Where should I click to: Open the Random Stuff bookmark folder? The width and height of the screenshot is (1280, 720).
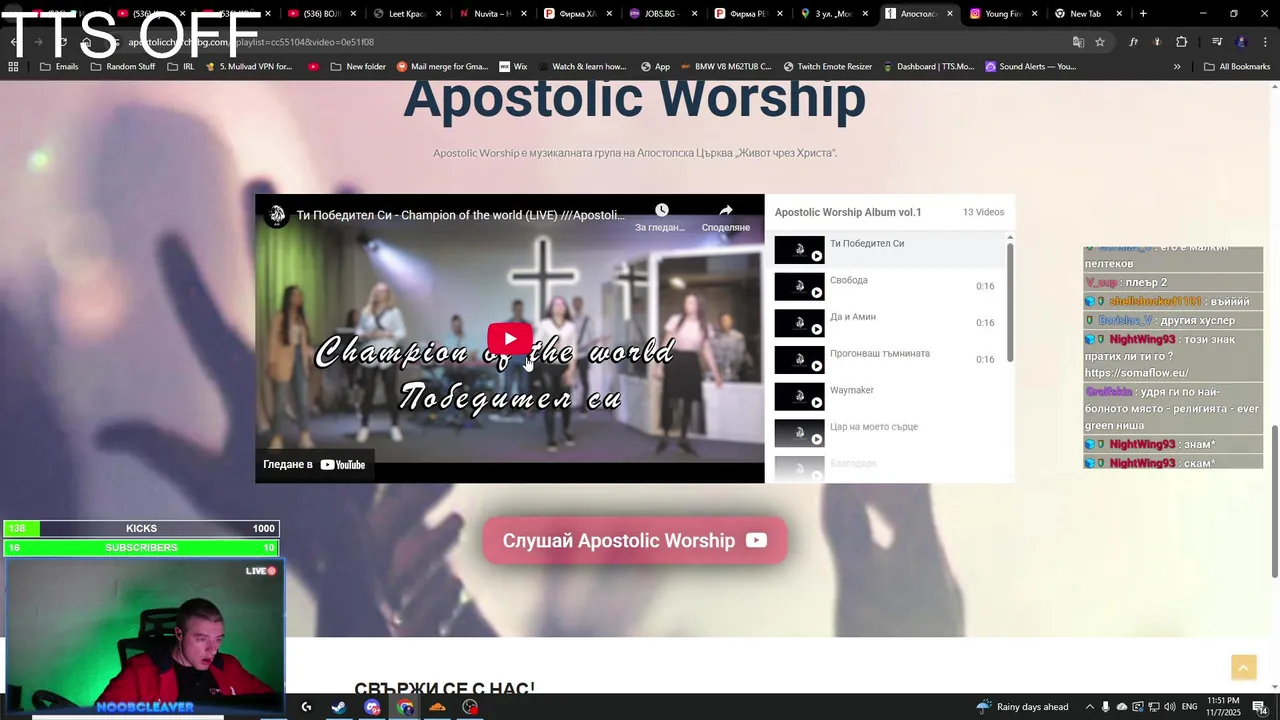pos(123,67)
